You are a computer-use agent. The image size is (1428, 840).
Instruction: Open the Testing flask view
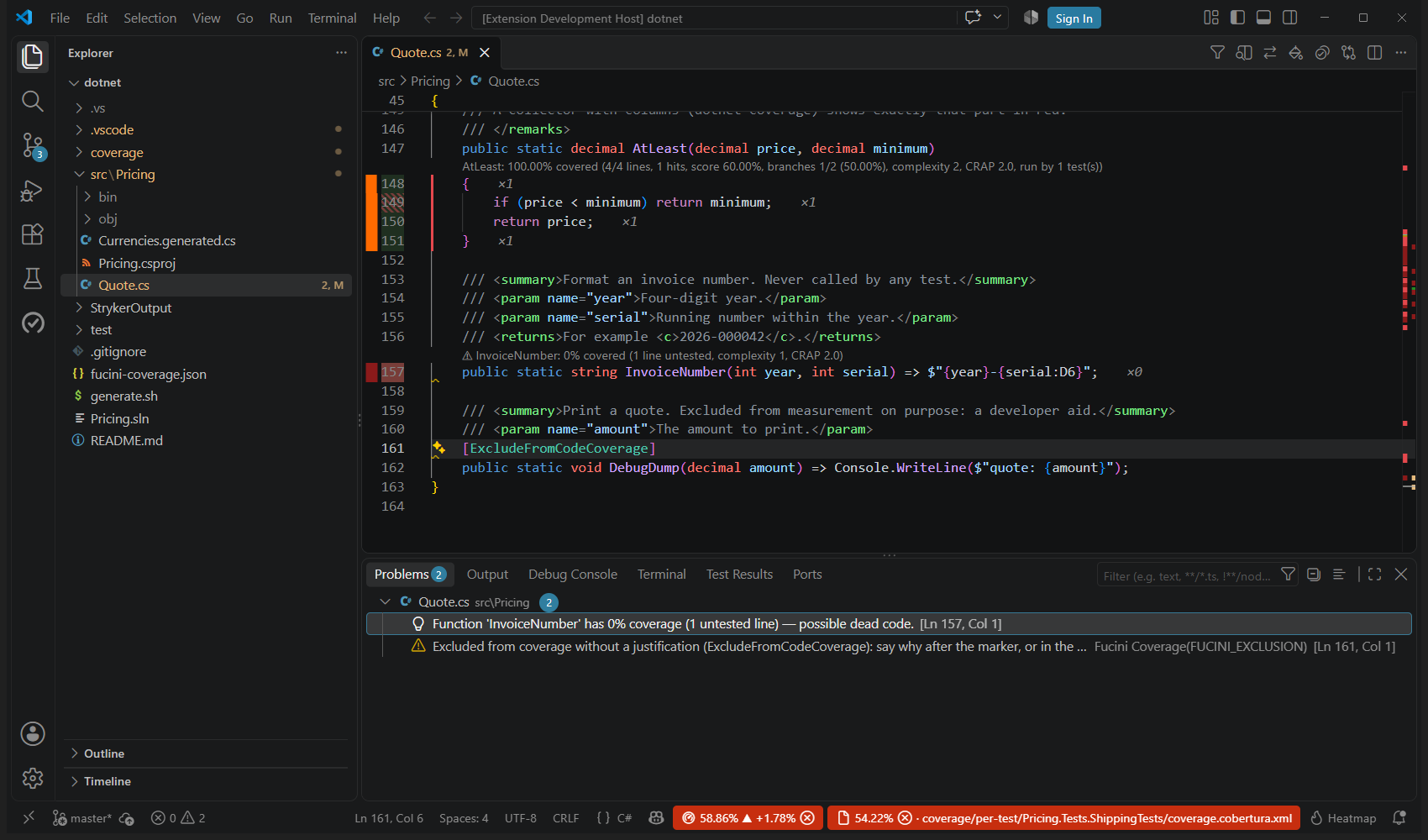click(32, 279)
